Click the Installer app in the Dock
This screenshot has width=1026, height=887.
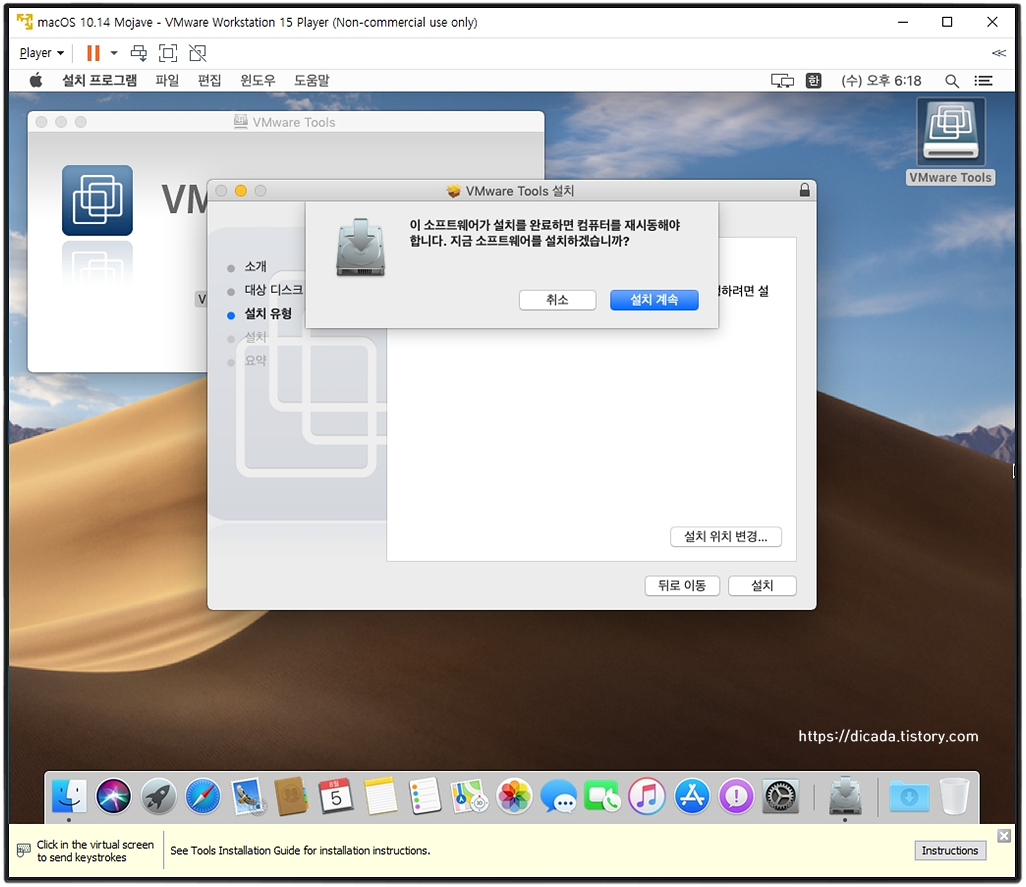point(845,796)
